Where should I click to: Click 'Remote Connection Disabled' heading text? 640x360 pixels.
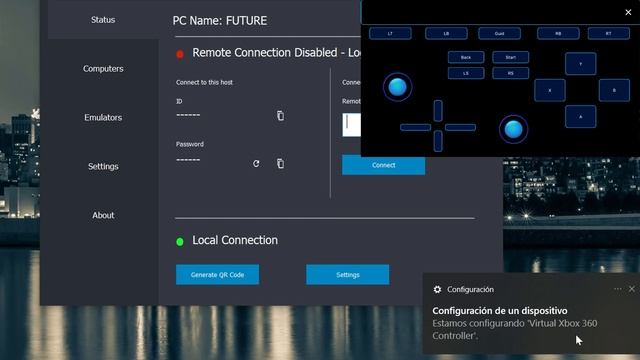(x=265, y=53)
